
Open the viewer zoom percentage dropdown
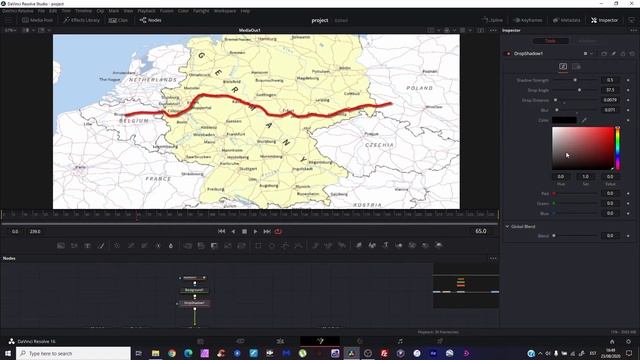(x=10, y=30)
